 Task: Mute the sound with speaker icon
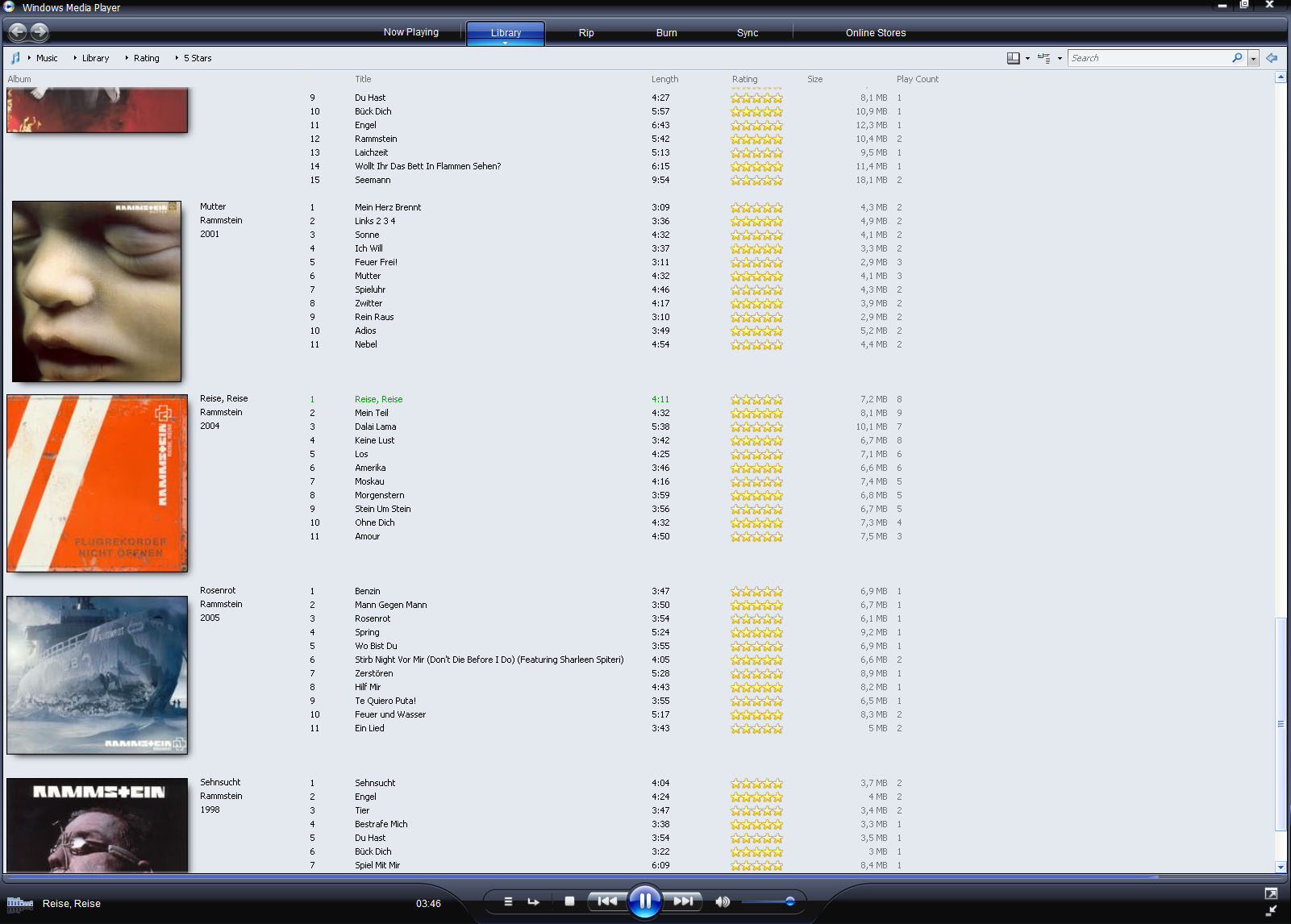(723, 901)
